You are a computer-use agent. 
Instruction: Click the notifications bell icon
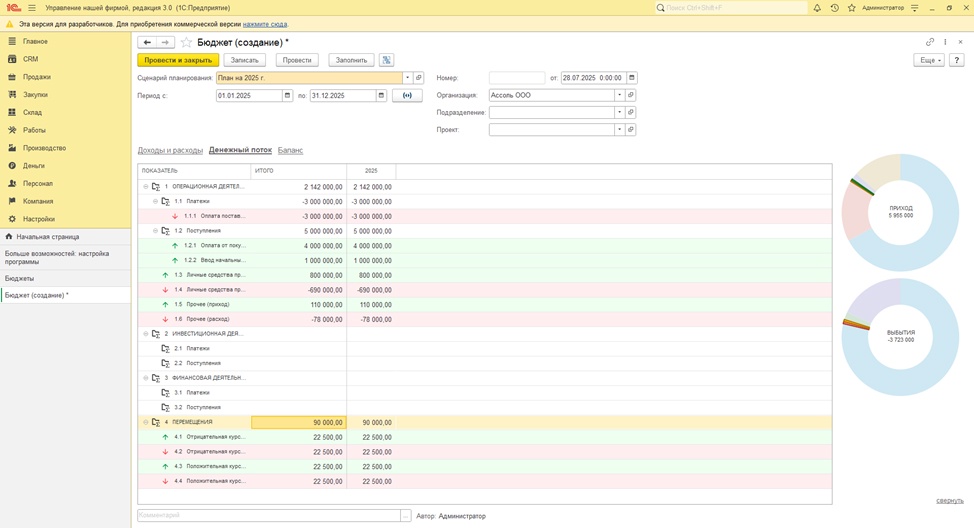pyautogui.click(x=817, y=8)
